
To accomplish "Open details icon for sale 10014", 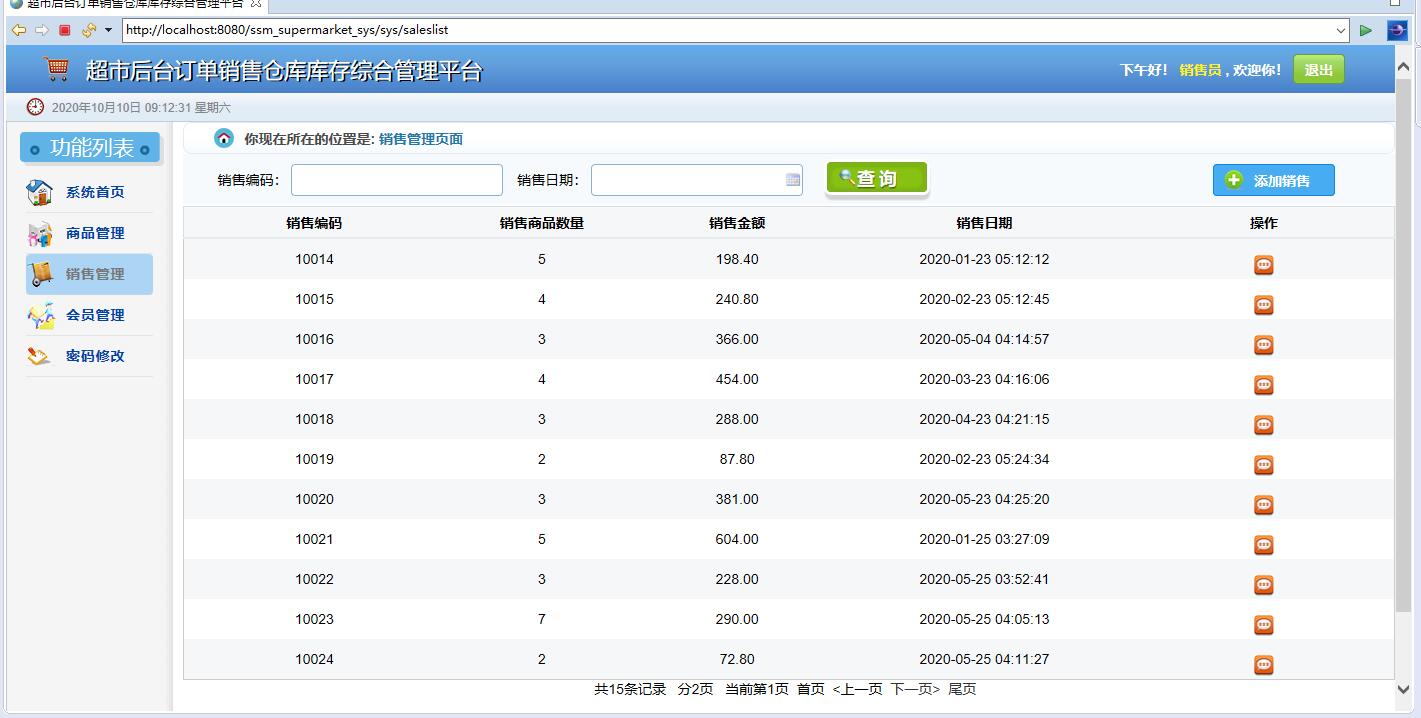I will click(1263, 264).
